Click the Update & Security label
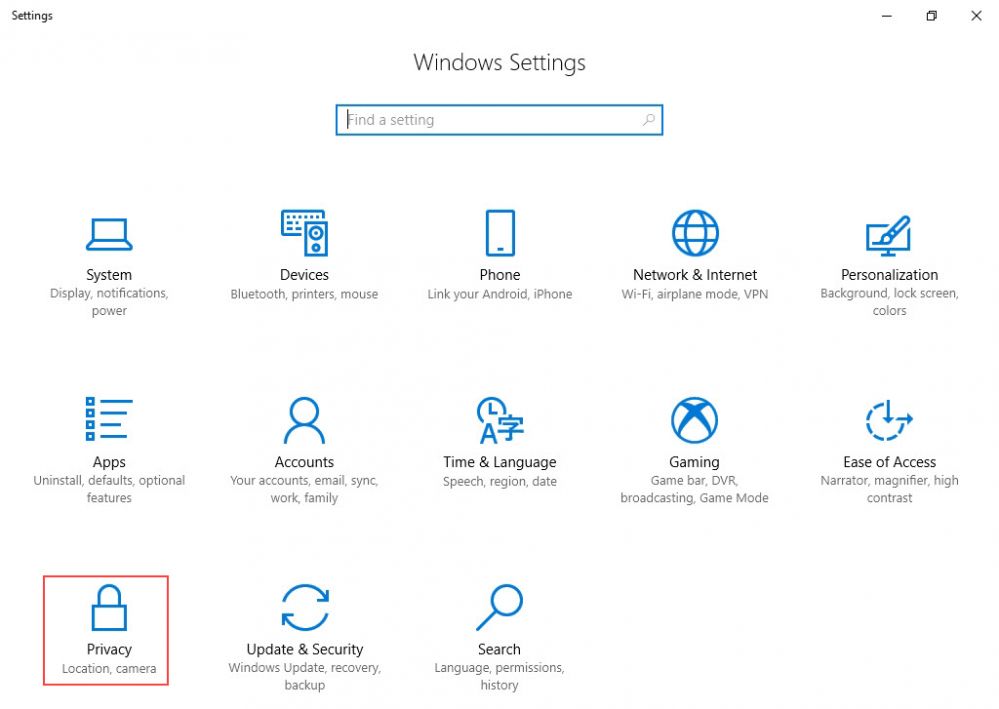999x709 pixels. [x=305, y=649]
